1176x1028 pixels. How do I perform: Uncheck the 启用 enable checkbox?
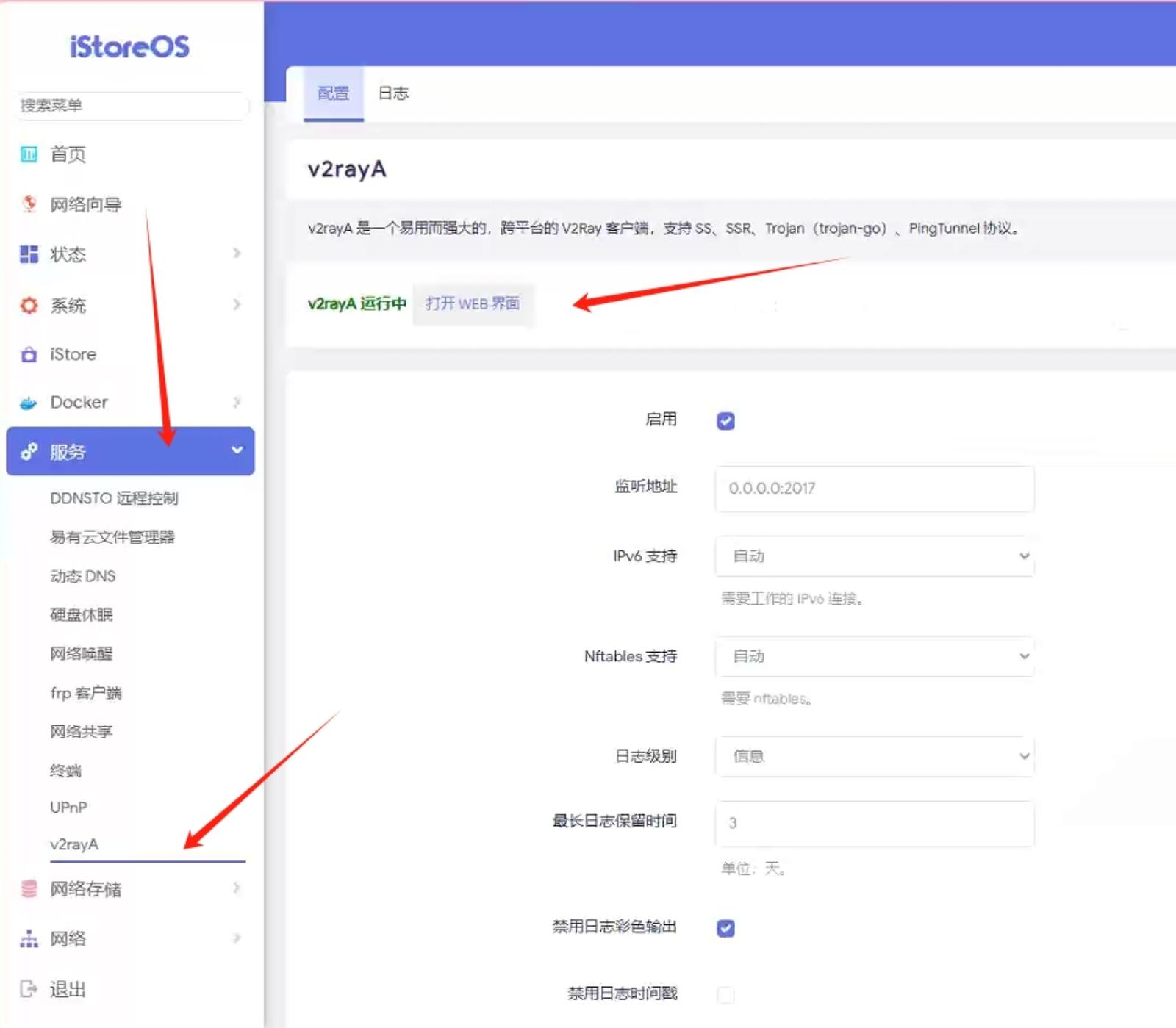pyautogui.click(x=725, y=420)
